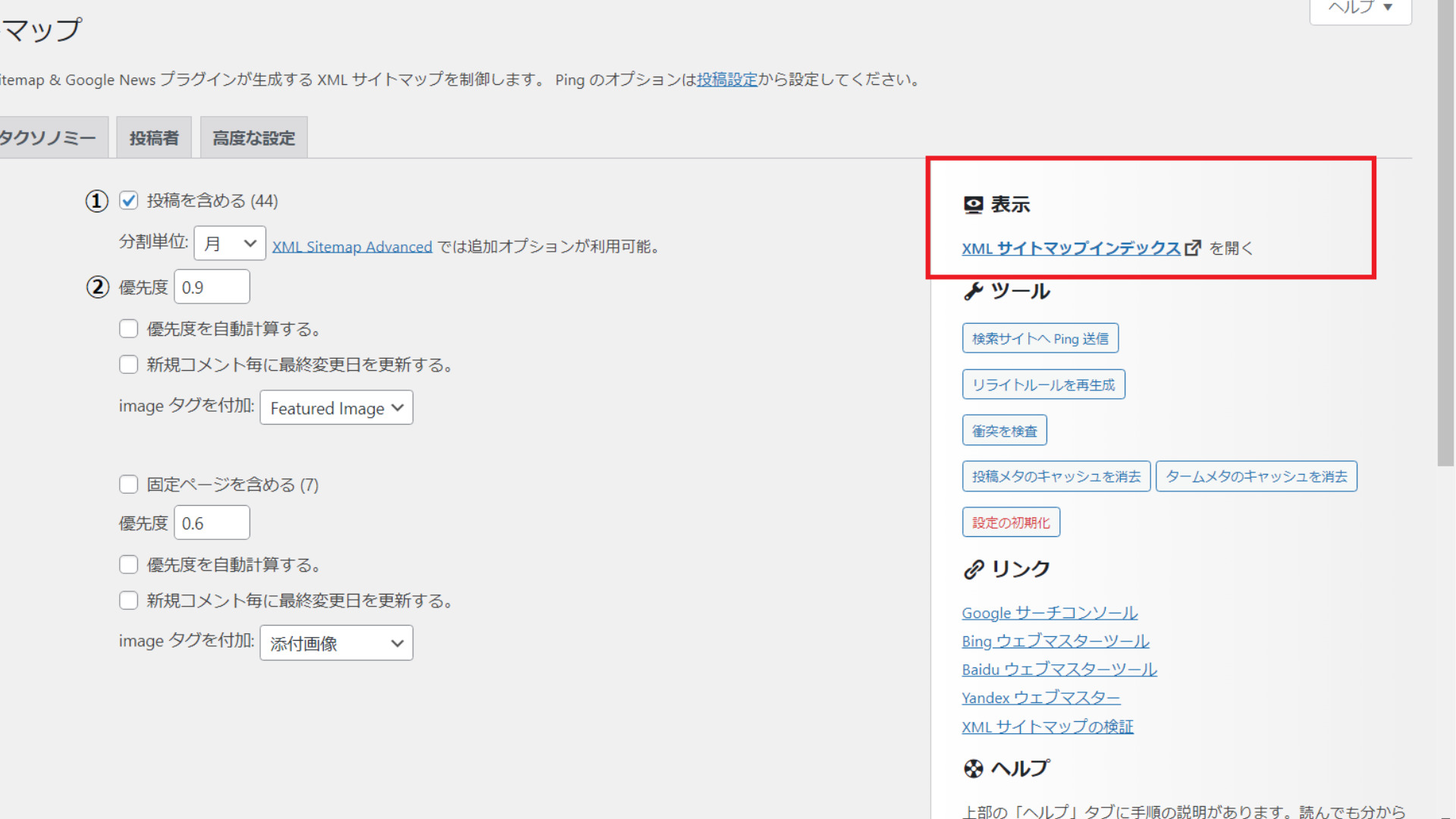This screenshot has width=1456, height=819.
Task: Click 投稿メタのキャッシュを消去 button
Action: (x=1056, y=476)
